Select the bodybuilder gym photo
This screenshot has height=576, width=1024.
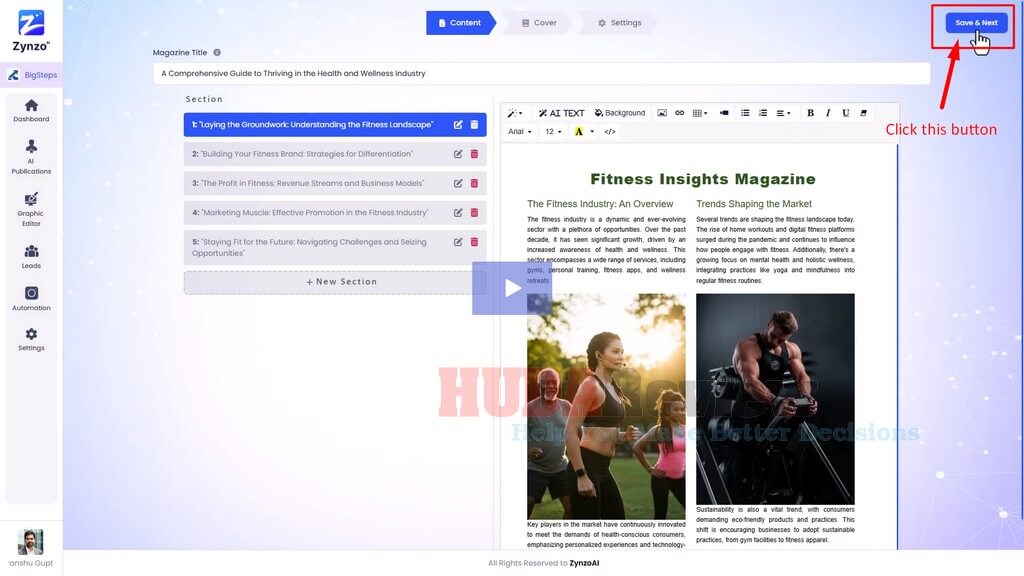pyautogui.click(x=775, y=398)
